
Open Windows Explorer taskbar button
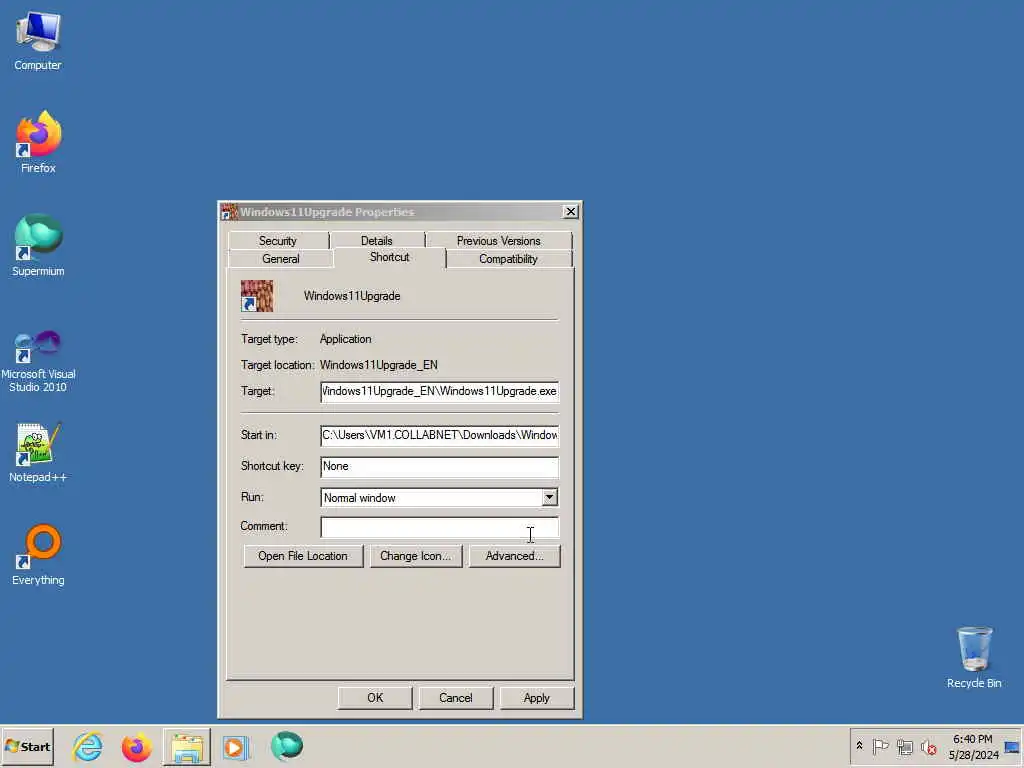[187, 747]
